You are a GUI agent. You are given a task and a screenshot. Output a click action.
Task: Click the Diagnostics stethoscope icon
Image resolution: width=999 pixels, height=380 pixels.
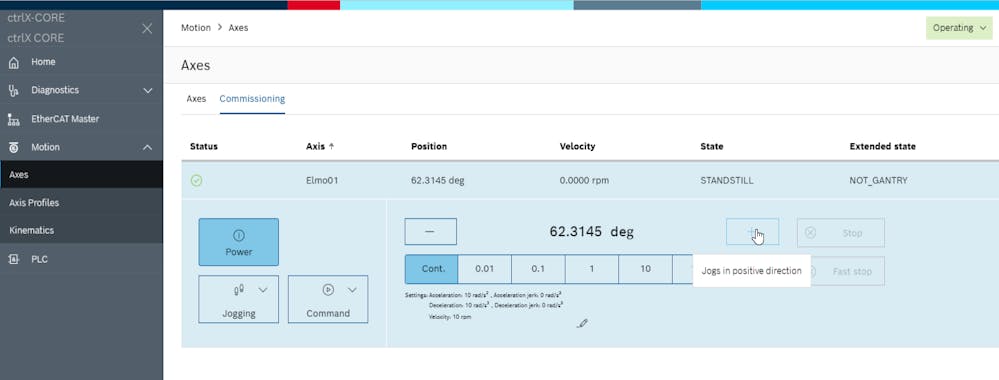click(14, 91)
